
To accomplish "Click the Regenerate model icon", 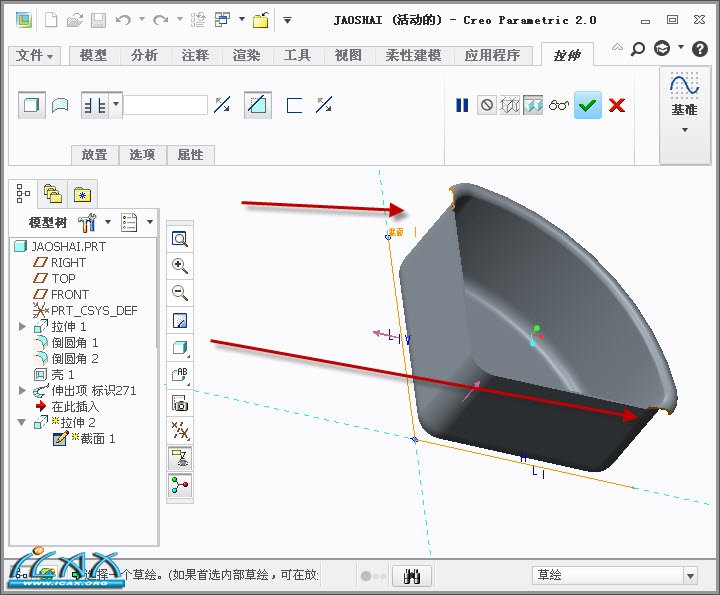I will 198,20.
